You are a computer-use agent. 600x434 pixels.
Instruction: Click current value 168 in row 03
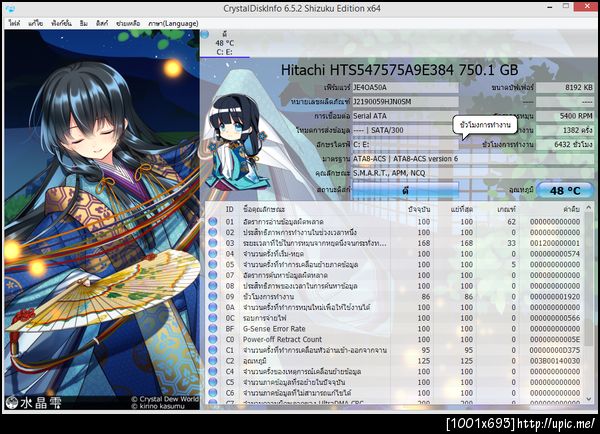(424, 243)
